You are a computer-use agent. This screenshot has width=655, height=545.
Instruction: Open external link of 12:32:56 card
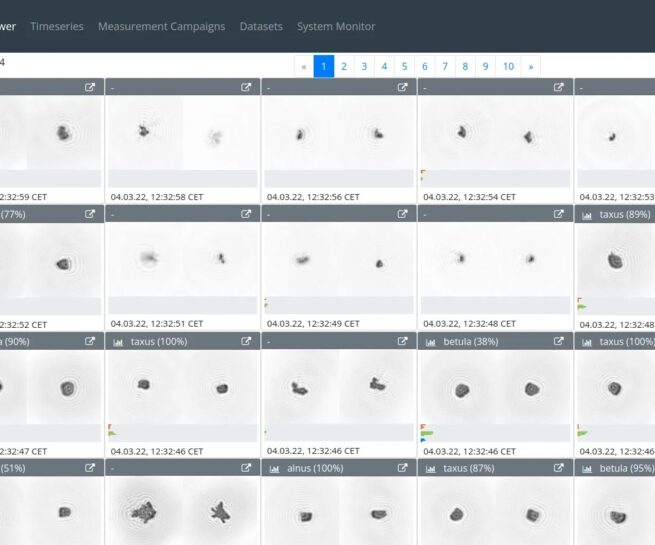coord(402,87)
